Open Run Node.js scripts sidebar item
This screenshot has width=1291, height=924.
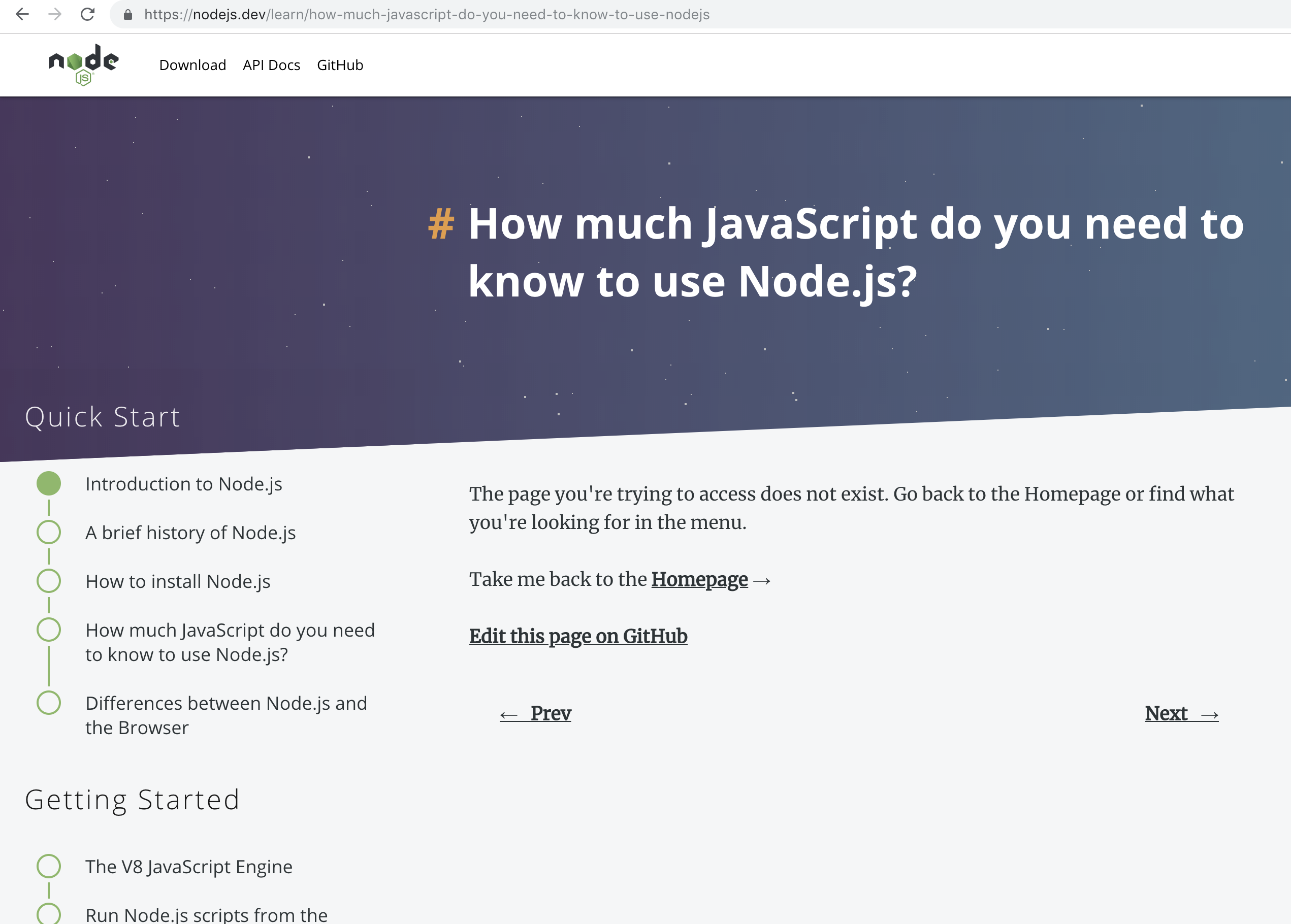[x=207, y=914]
